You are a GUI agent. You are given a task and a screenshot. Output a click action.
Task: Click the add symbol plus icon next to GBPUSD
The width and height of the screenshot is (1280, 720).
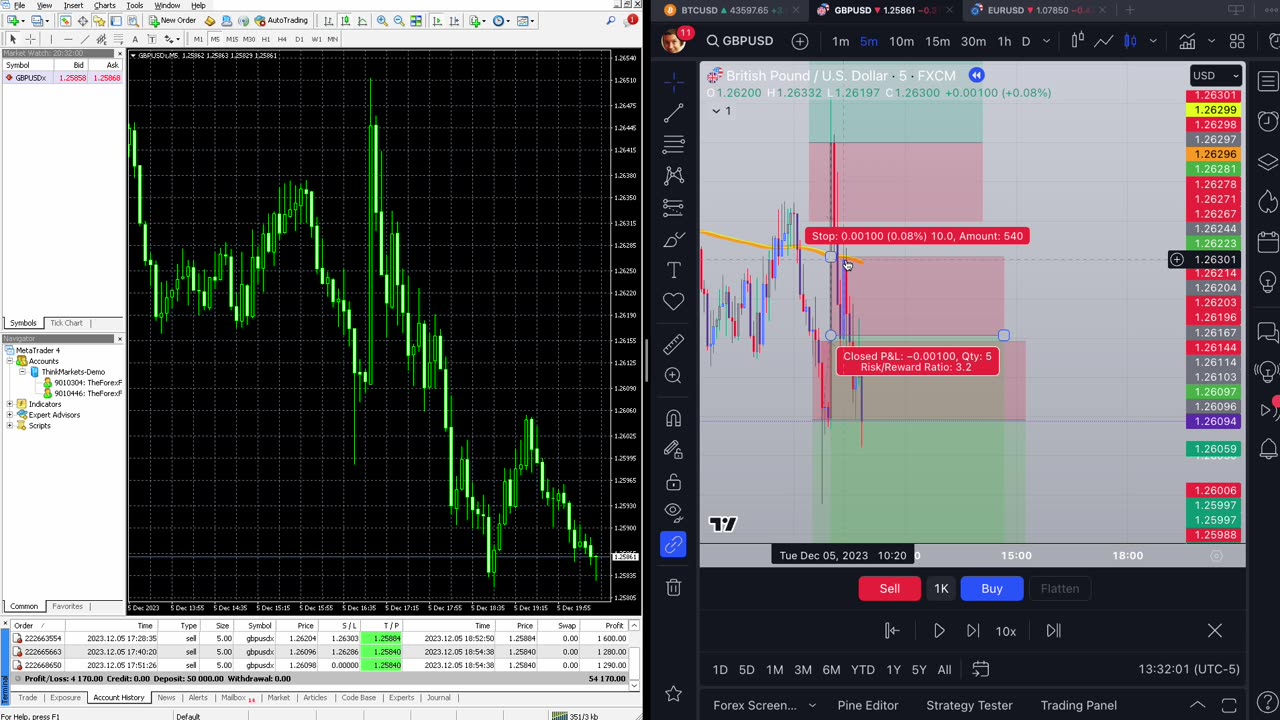[800, 41]
